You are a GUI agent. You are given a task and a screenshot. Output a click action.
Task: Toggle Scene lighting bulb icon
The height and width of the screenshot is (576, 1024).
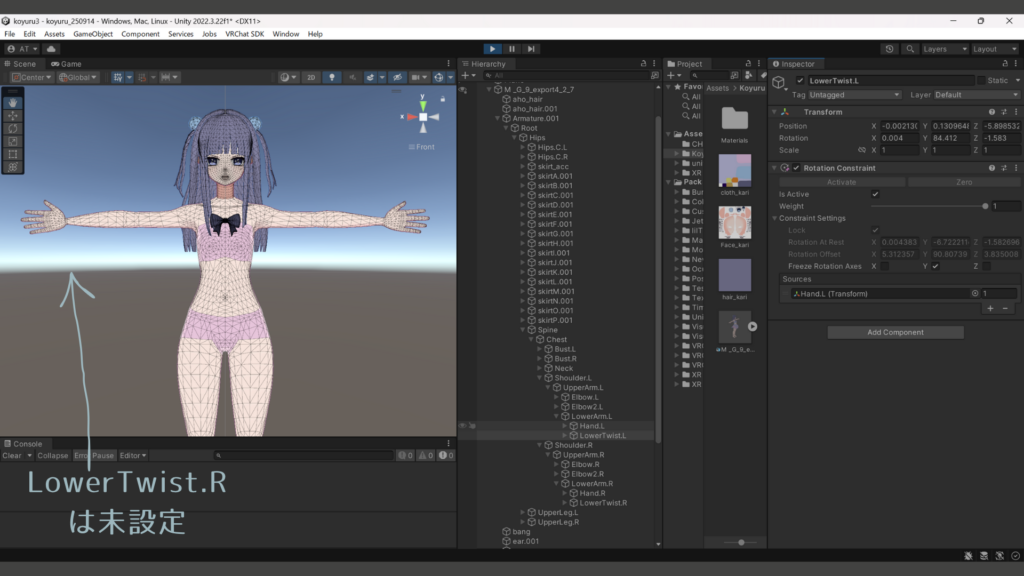pyautogui.click(x=332, y=77)
